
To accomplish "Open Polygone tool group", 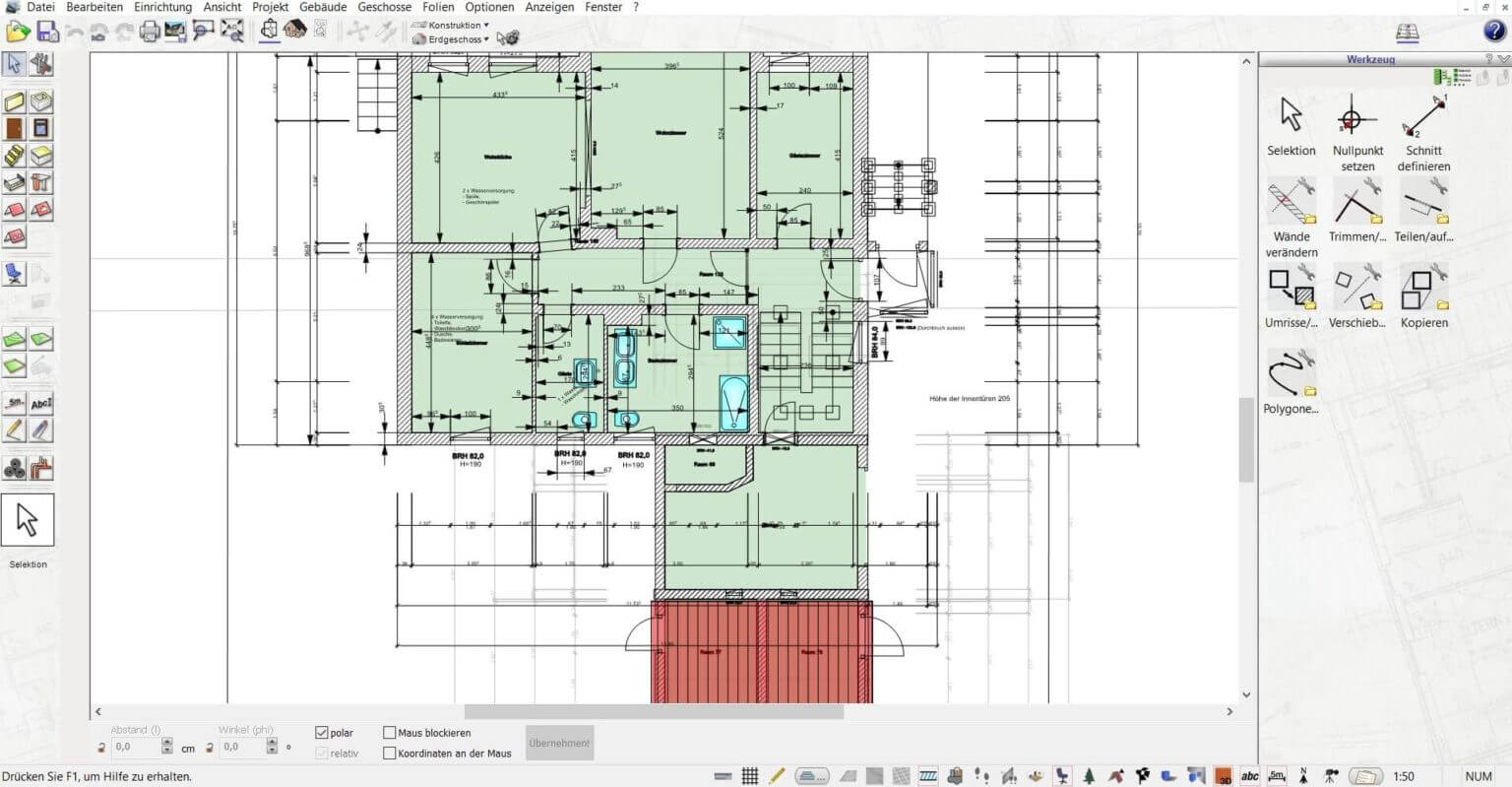I will tap(1291, 382).
